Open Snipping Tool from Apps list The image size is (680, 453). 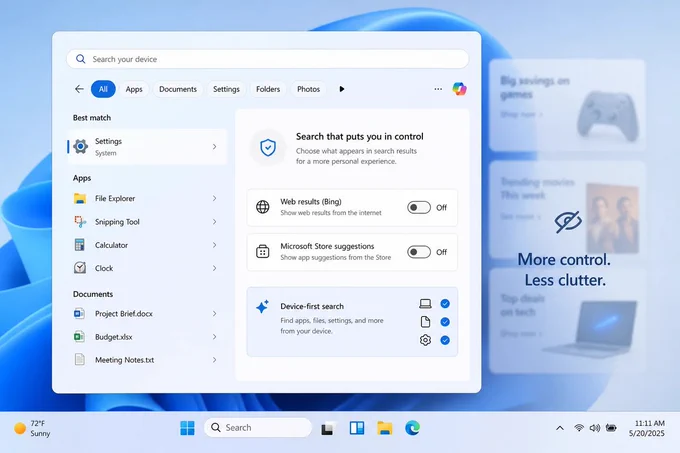point(147,222)
